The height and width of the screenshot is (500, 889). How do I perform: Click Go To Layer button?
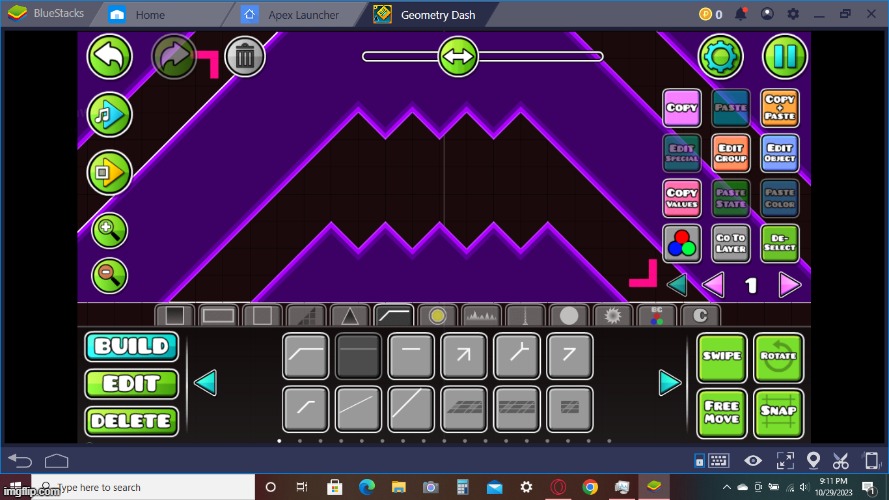731,244
